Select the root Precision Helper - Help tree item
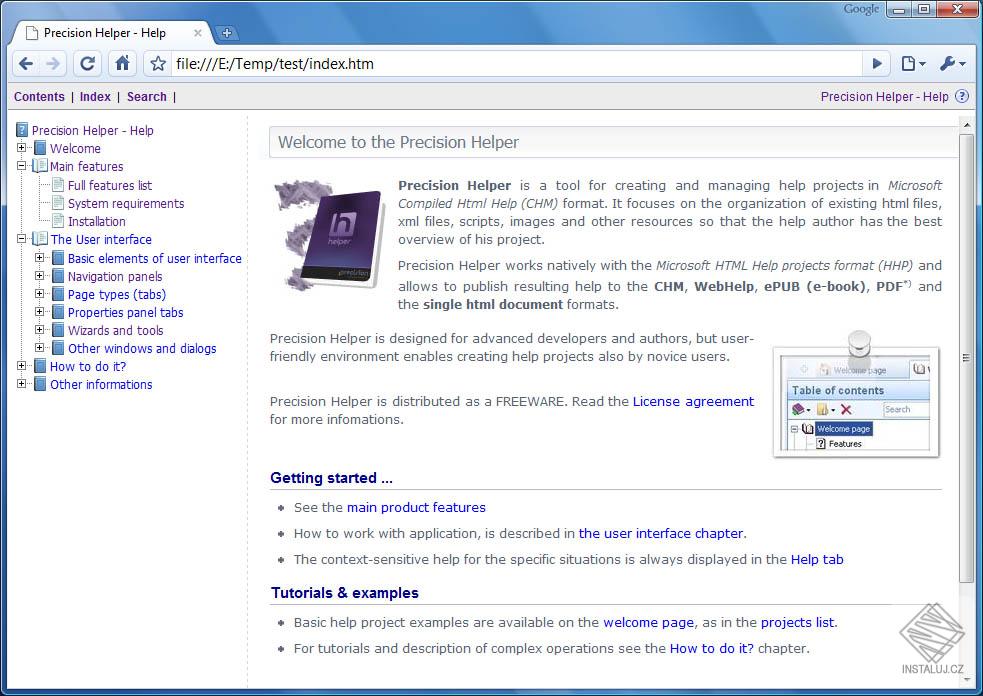This screenshot has width=983, height=696. point(92,130)
